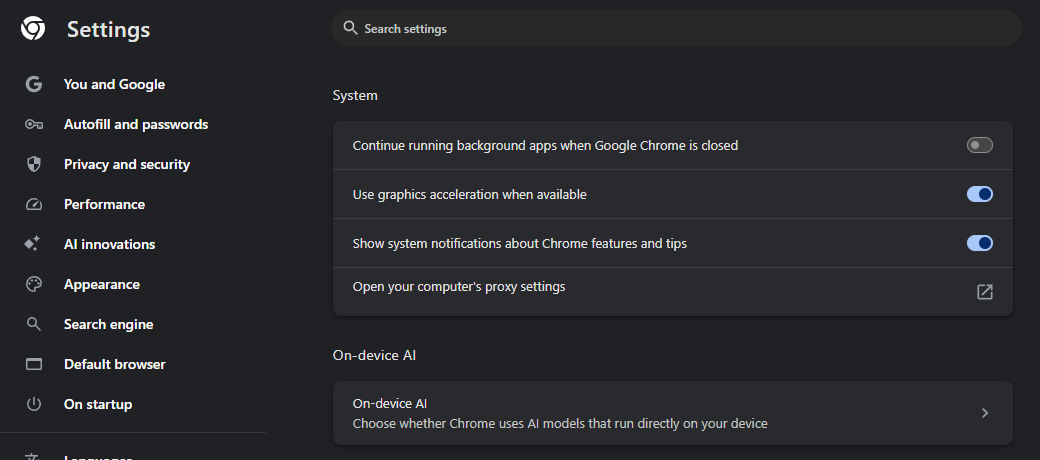The height and width of the screenshot is (460, 1040).
Task: Open the On-device AI row
Action: click(673, 413)
